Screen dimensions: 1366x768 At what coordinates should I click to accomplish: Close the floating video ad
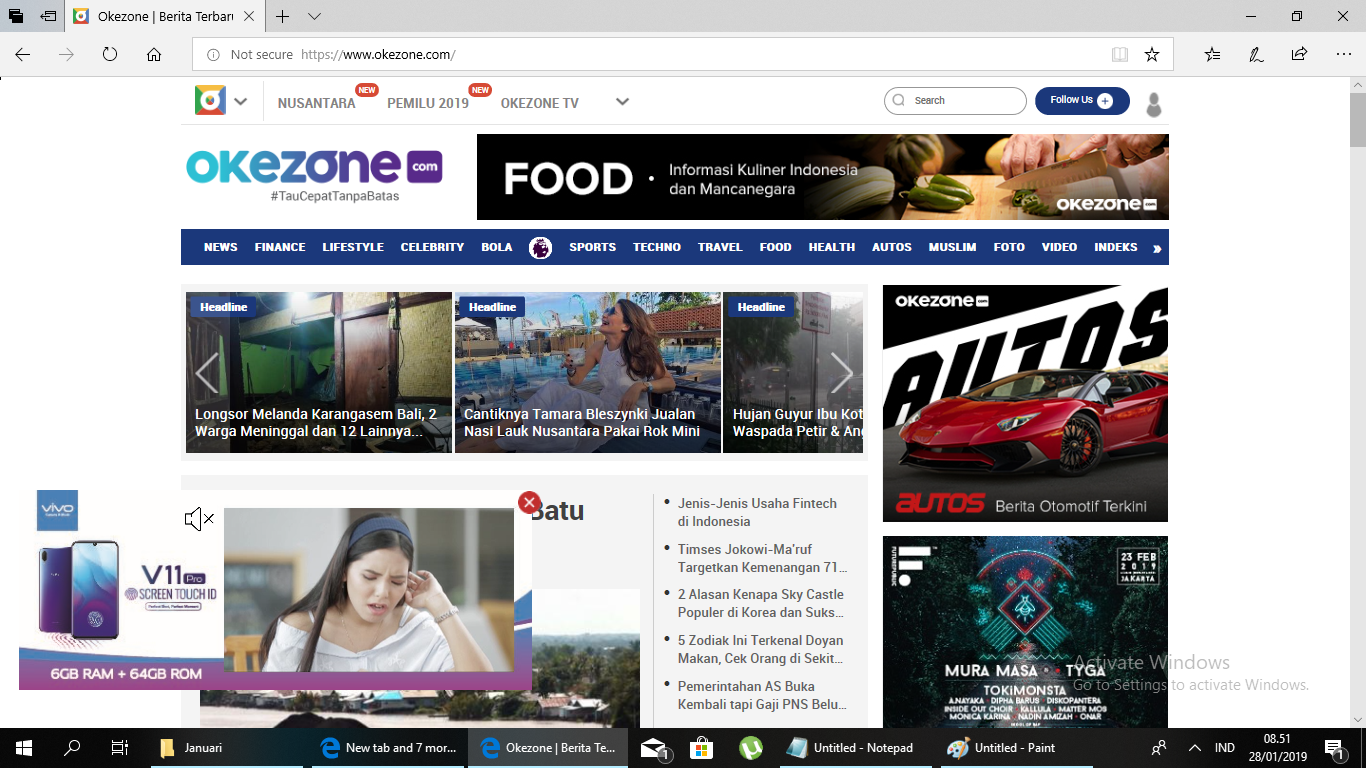click(x=530, y=503)
